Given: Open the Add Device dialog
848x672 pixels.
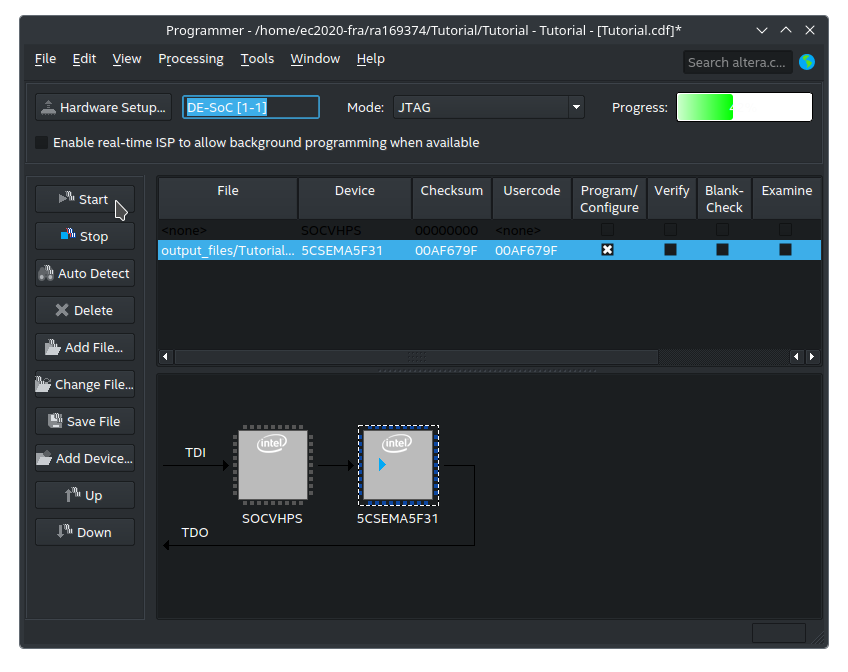Looking at the screenshot, I should [85, 458].
